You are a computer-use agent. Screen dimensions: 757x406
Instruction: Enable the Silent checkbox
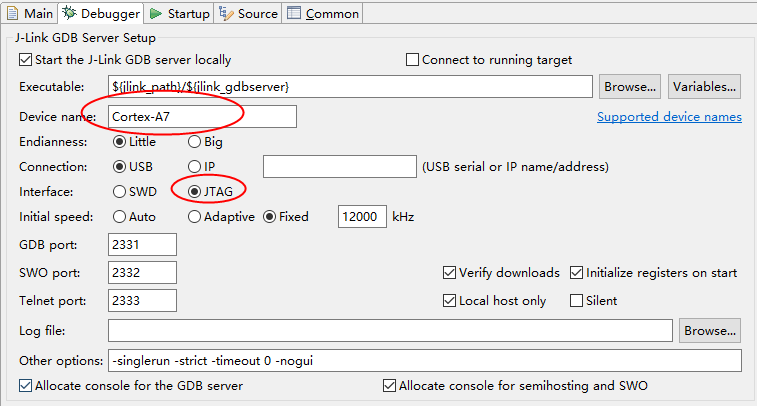(576, 300)
